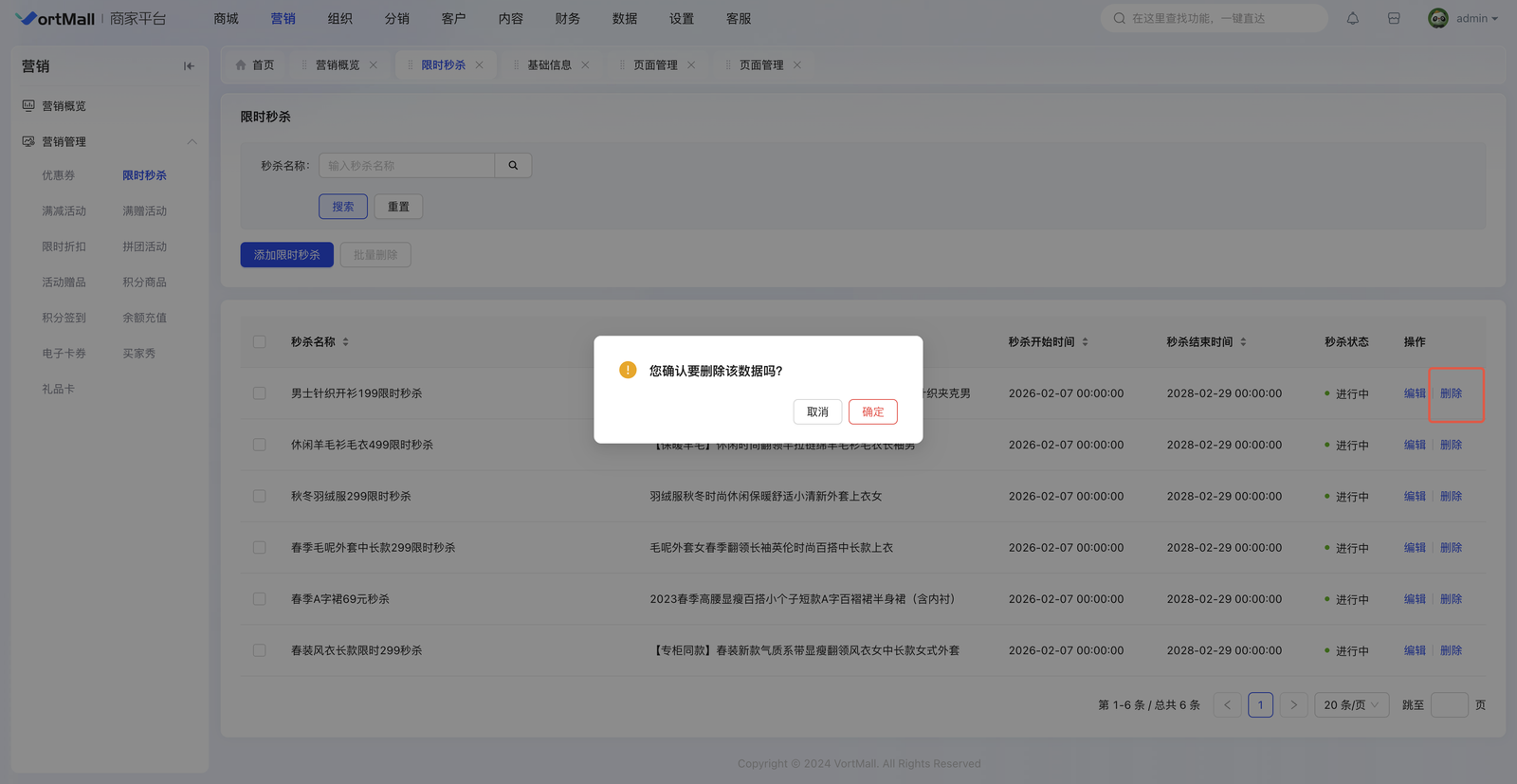Cancel the delete dialog with 取消
The image size is (1517, 784).
click(x=817, y=412)
